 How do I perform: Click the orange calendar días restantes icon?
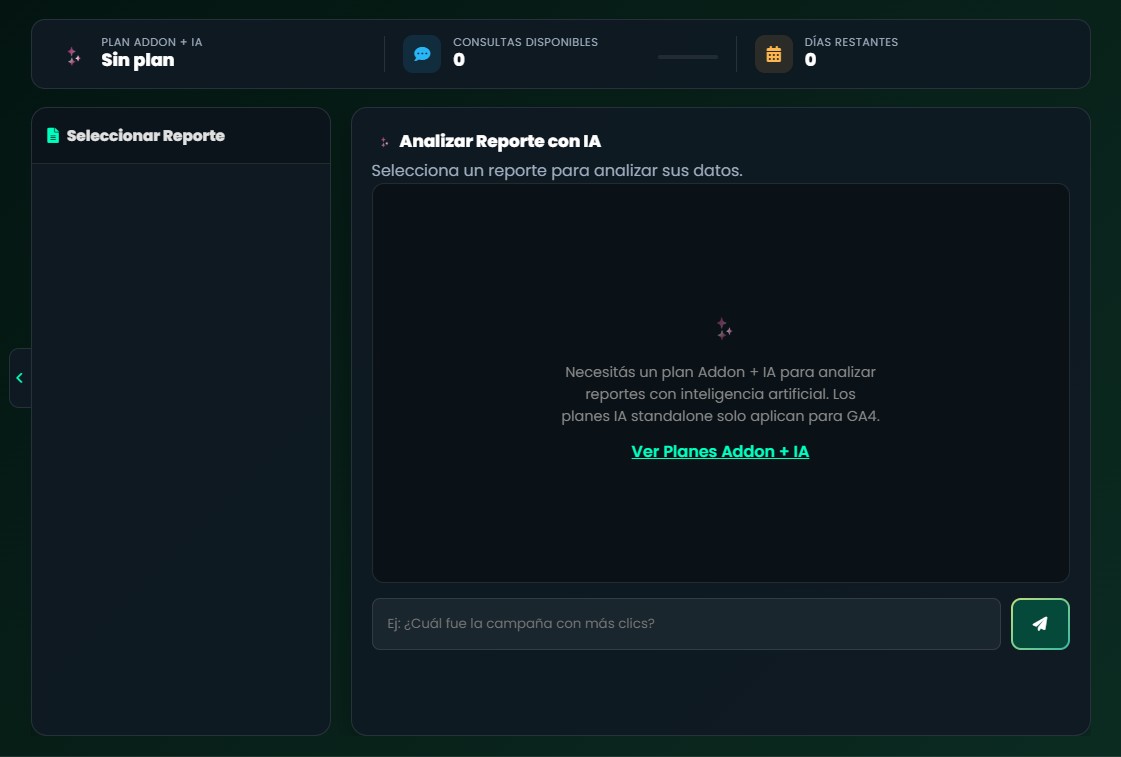(x=773, y=54)
